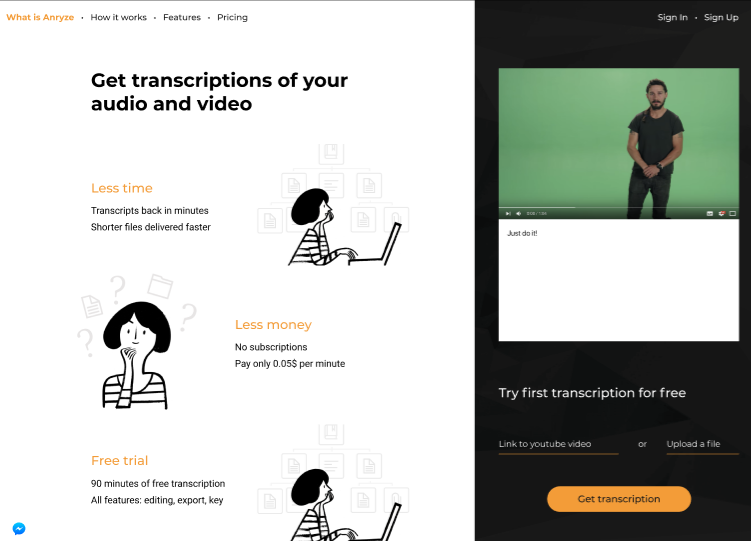The width and height of the screenshot is (751, 541).
Task: Toggle video subtitles (captions icon)
Action: [x=710, y=214]
